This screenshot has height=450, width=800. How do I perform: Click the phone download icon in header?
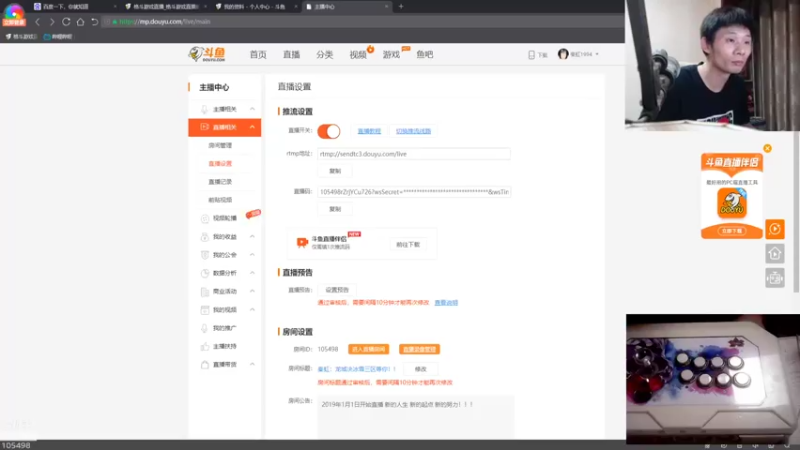[531, 55]
